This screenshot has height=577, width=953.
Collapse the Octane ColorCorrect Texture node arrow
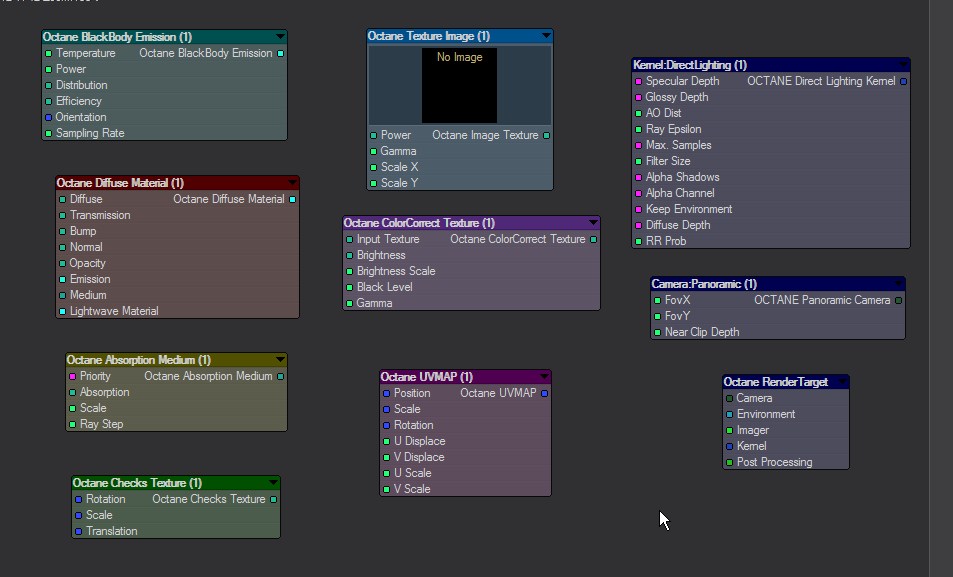[x=593, y=223]
